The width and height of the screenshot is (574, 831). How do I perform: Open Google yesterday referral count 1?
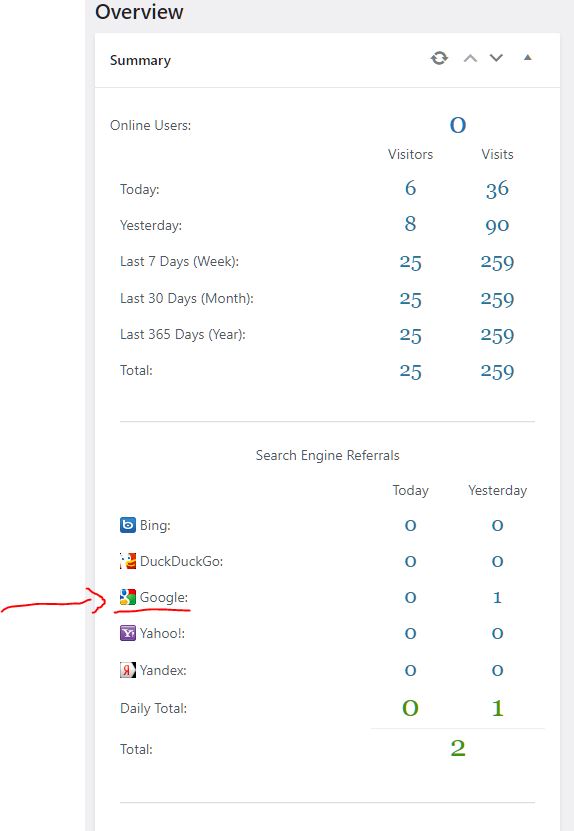click(x=497, y=597)
